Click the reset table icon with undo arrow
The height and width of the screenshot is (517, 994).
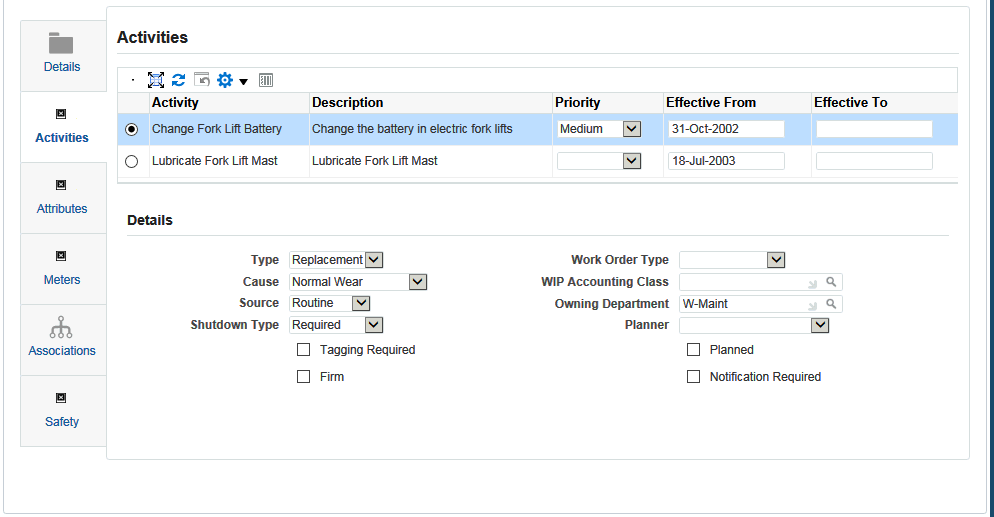click(x=201, y=80)
